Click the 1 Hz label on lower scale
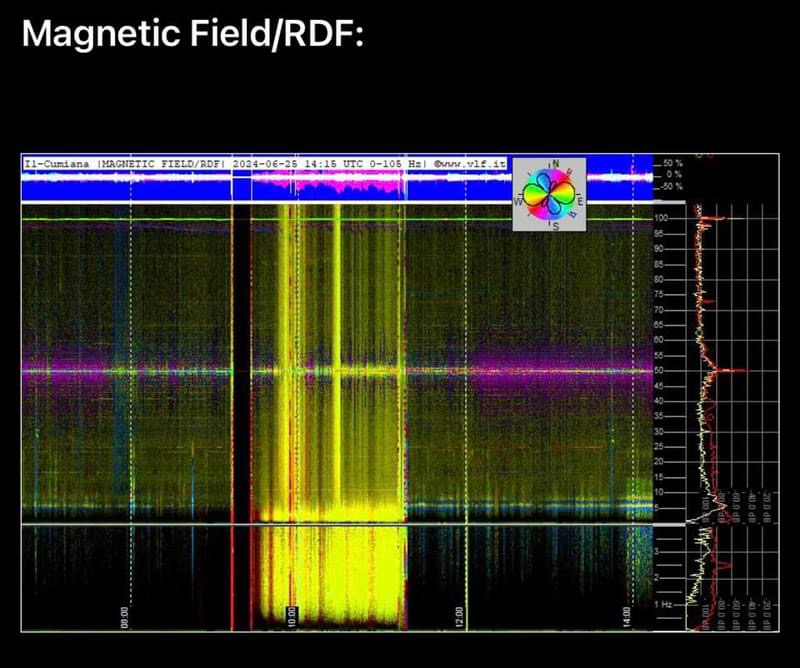800x668 pixels. [x=661, y=604]
